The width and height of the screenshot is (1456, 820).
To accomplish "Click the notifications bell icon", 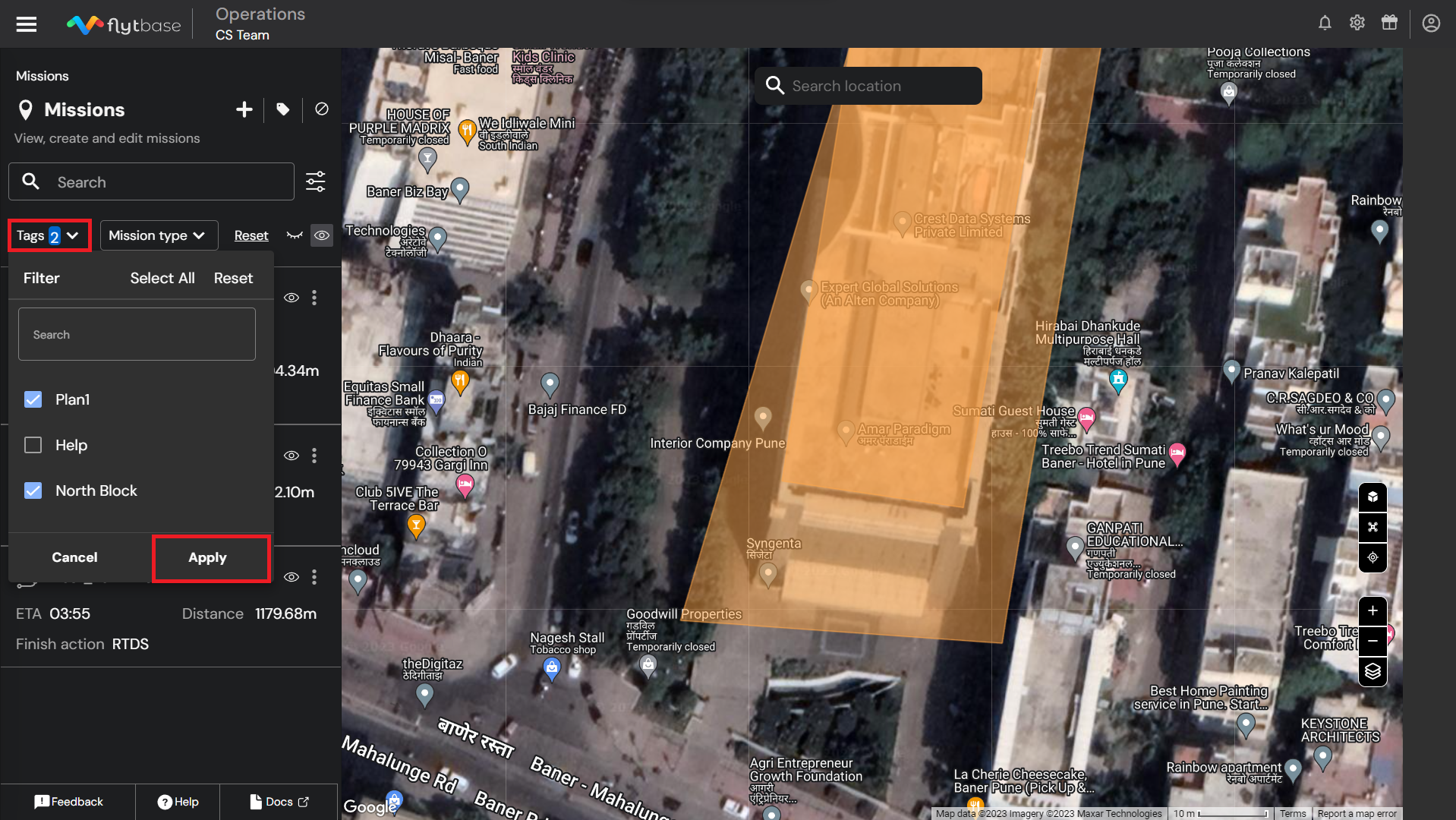I will 1324,24.
